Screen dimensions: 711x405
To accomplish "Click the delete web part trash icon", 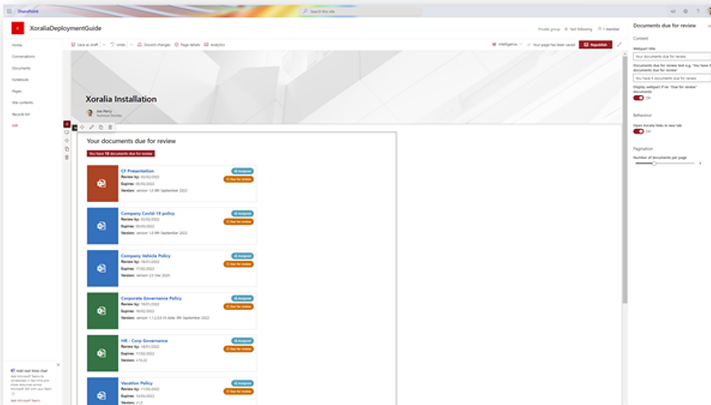I will pyautogui.click(x=110, y=127).
